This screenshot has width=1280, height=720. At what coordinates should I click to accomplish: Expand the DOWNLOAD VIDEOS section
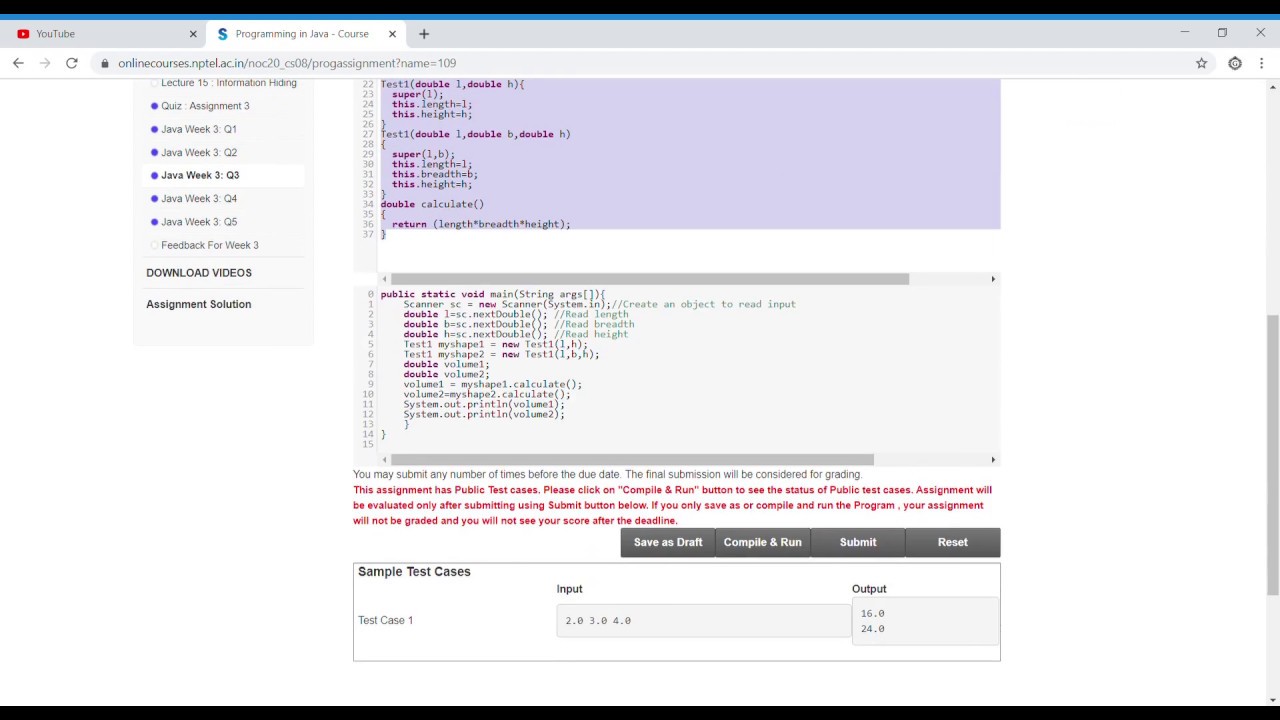point(199,273)
